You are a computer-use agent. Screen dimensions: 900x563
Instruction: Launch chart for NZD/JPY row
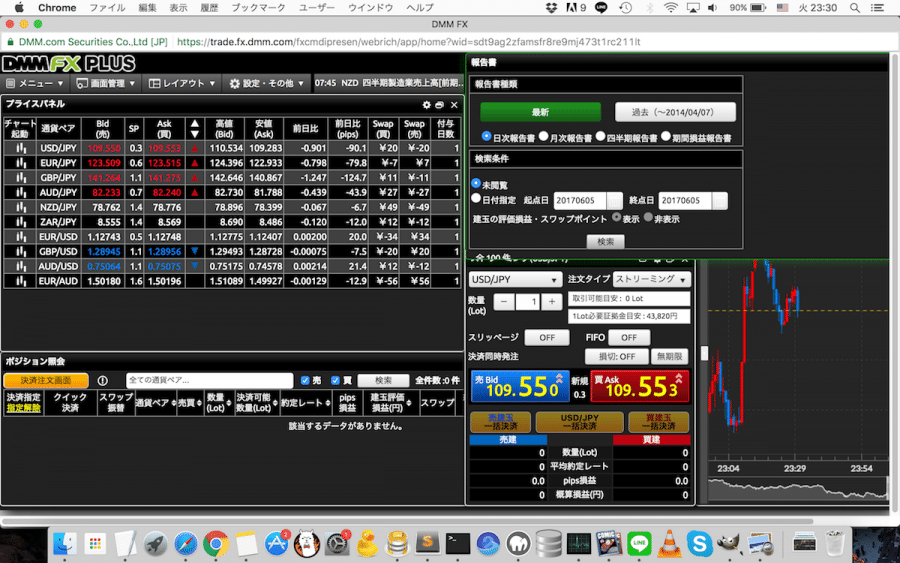[21, 207]
